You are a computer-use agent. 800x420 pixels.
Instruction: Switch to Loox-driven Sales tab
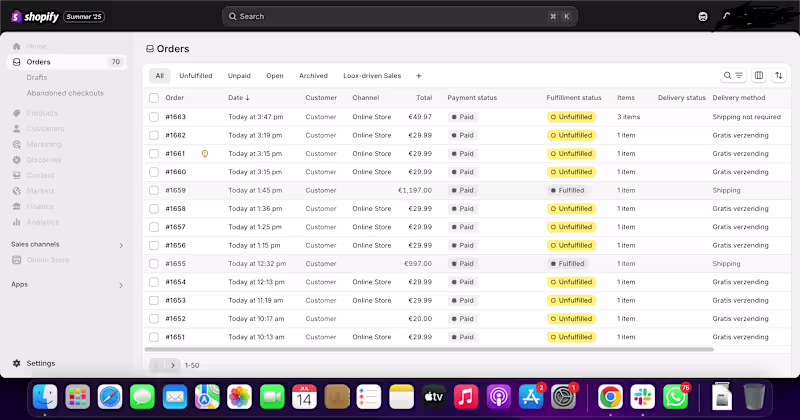click(x=372, y=76)
